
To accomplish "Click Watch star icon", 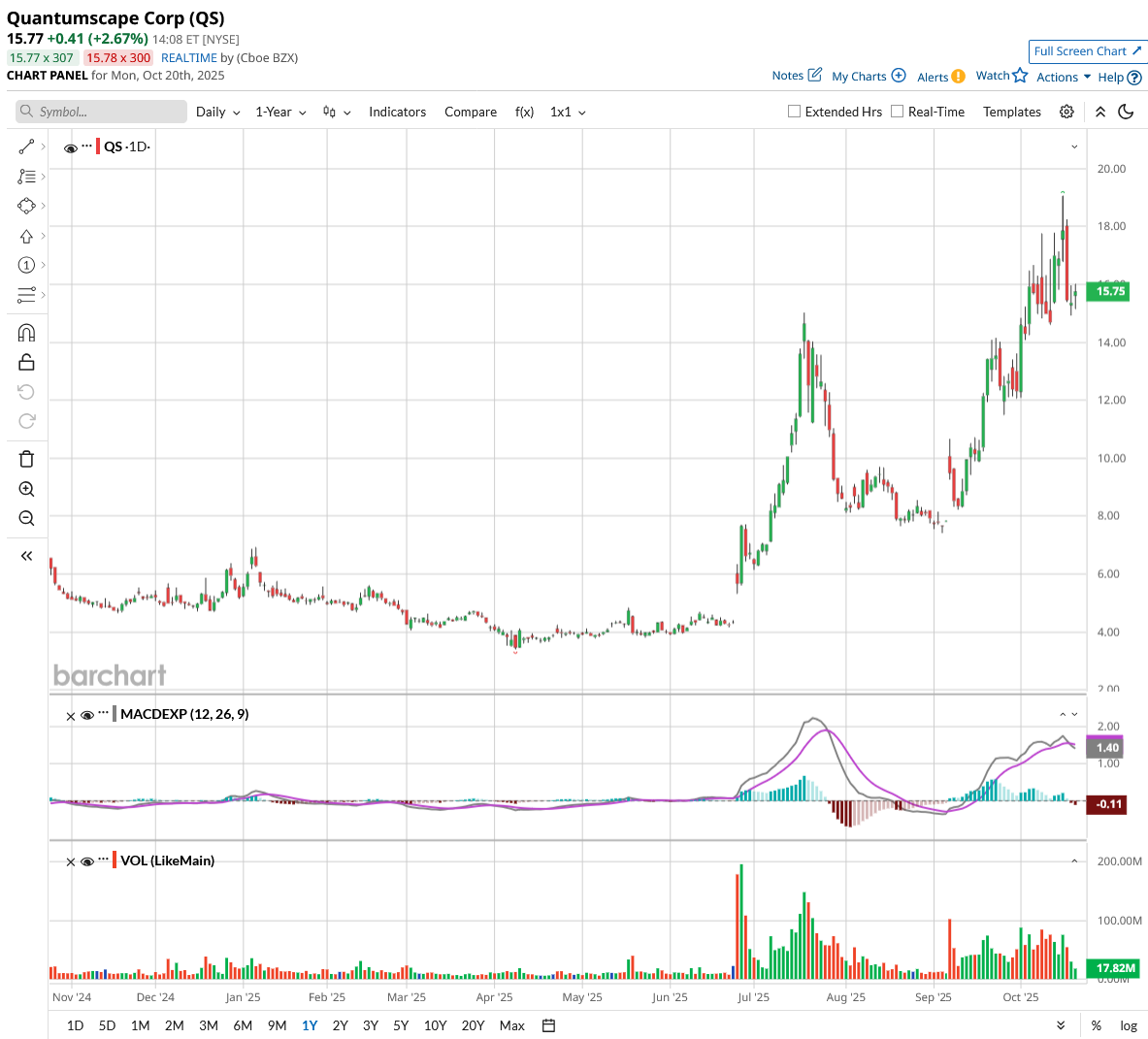I will click(1020, 76).
